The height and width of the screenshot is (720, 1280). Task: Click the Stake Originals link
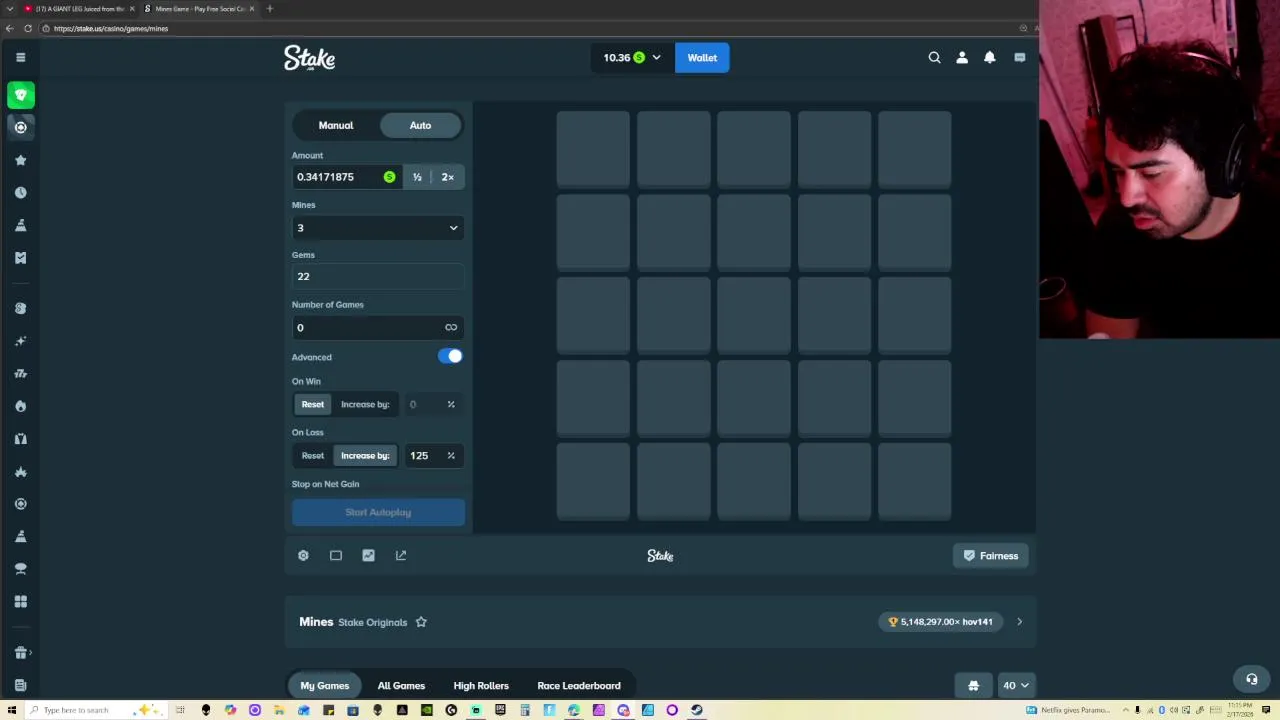click(x=372, y=622)
